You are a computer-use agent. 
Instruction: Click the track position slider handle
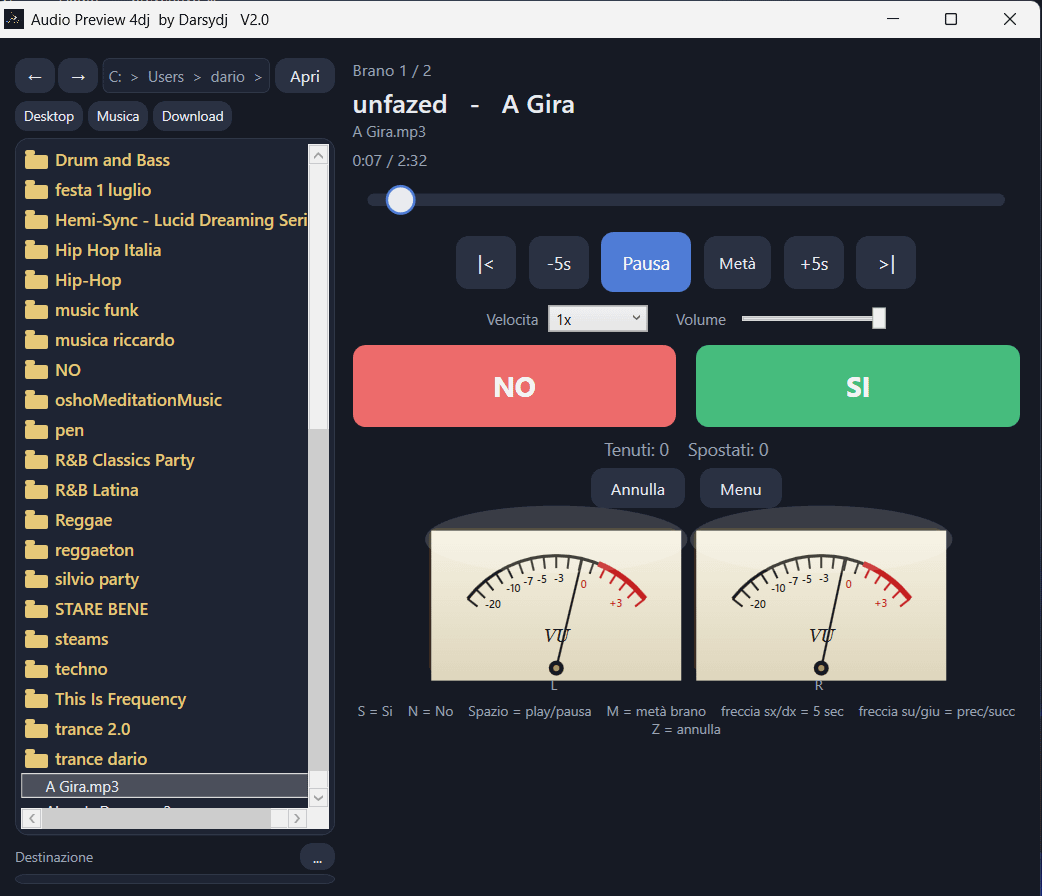(401, 200)
